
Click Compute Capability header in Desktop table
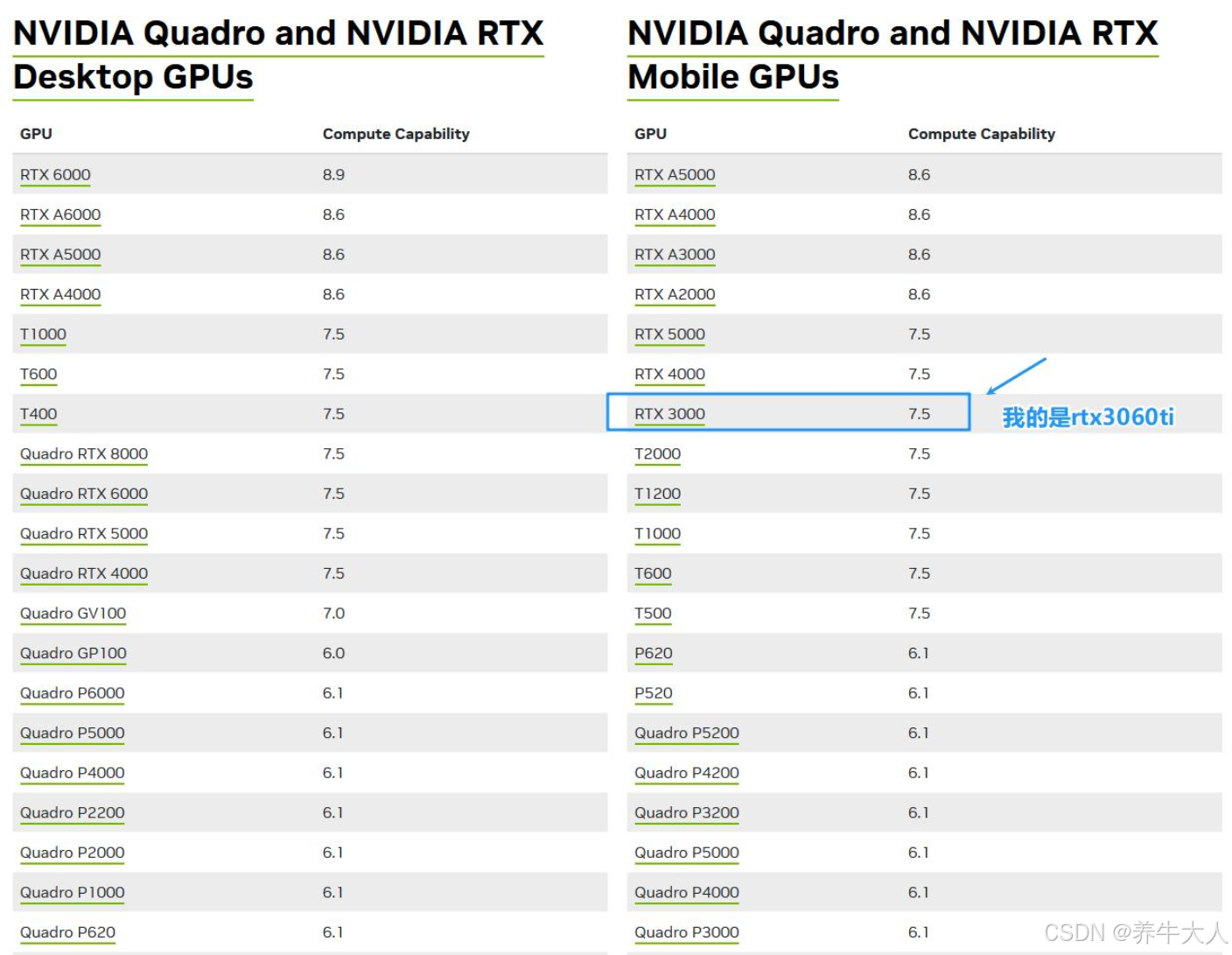(x=395, y=133)
